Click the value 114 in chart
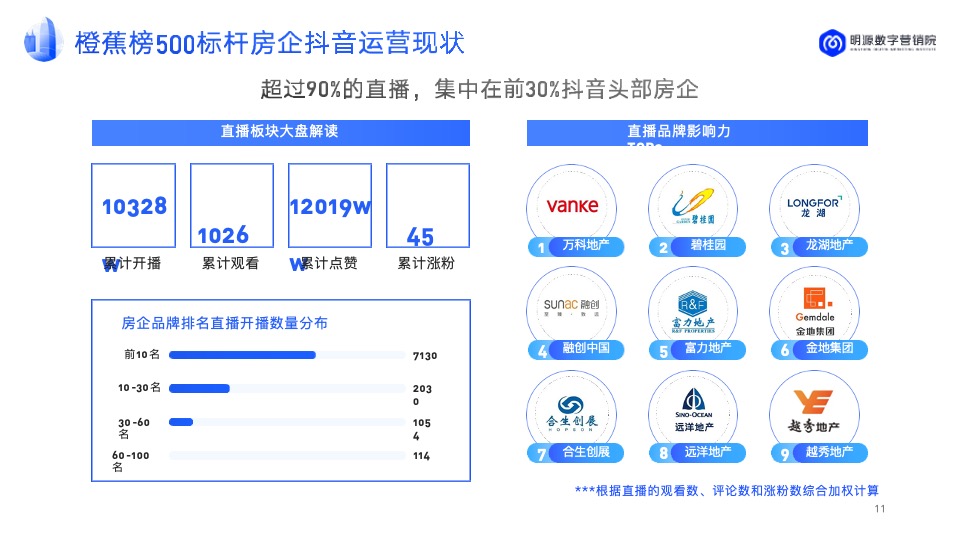 click(421, 456)
